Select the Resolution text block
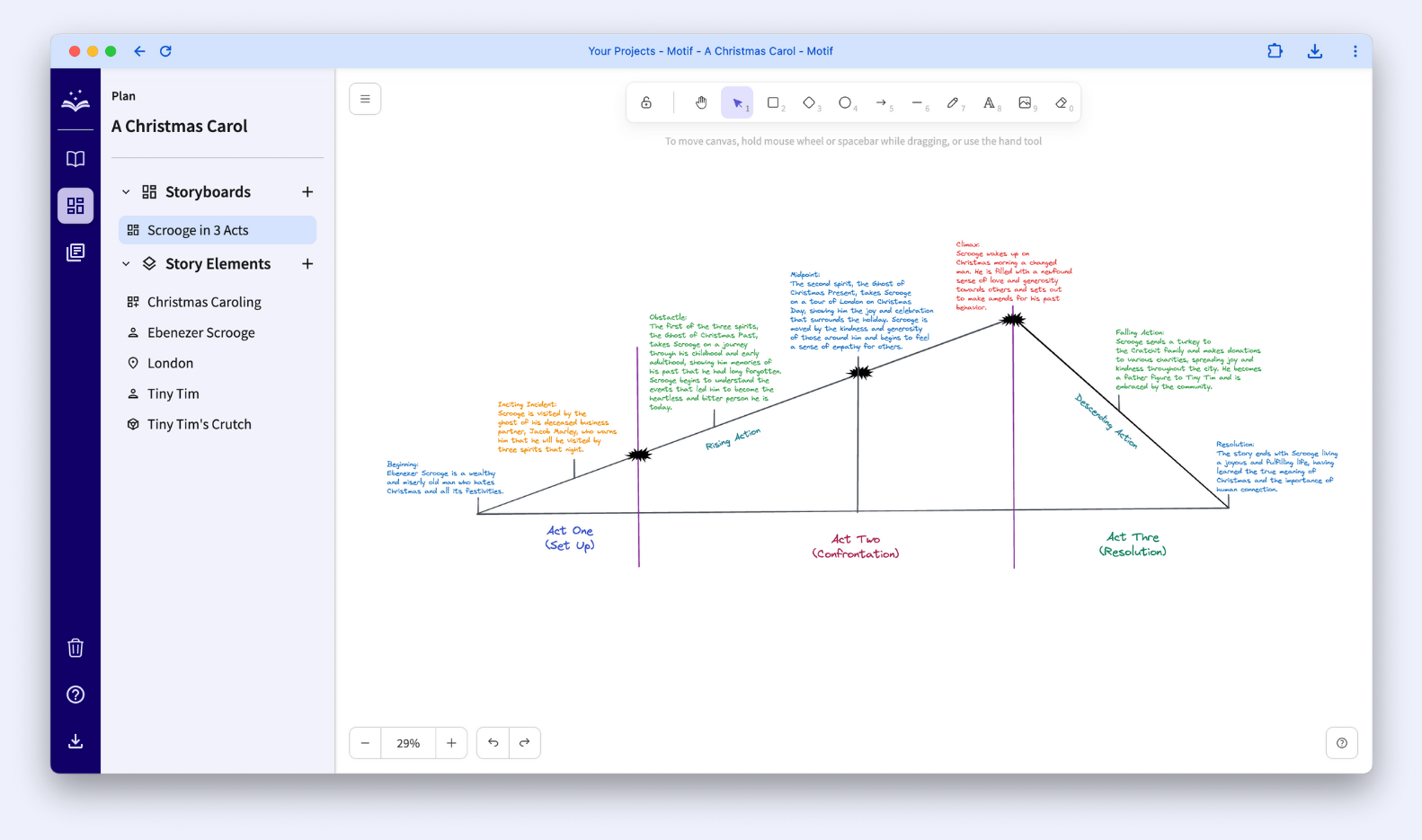Viewport: 1422px width, 840px height. pyautogui.click(x=1277, y=467)
